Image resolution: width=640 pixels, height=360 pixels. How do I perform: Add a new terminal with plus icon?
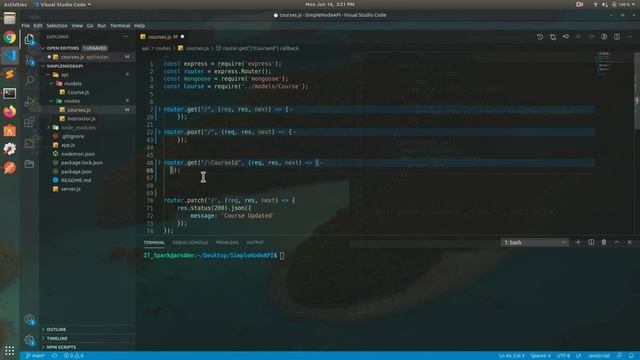point(578,242)
